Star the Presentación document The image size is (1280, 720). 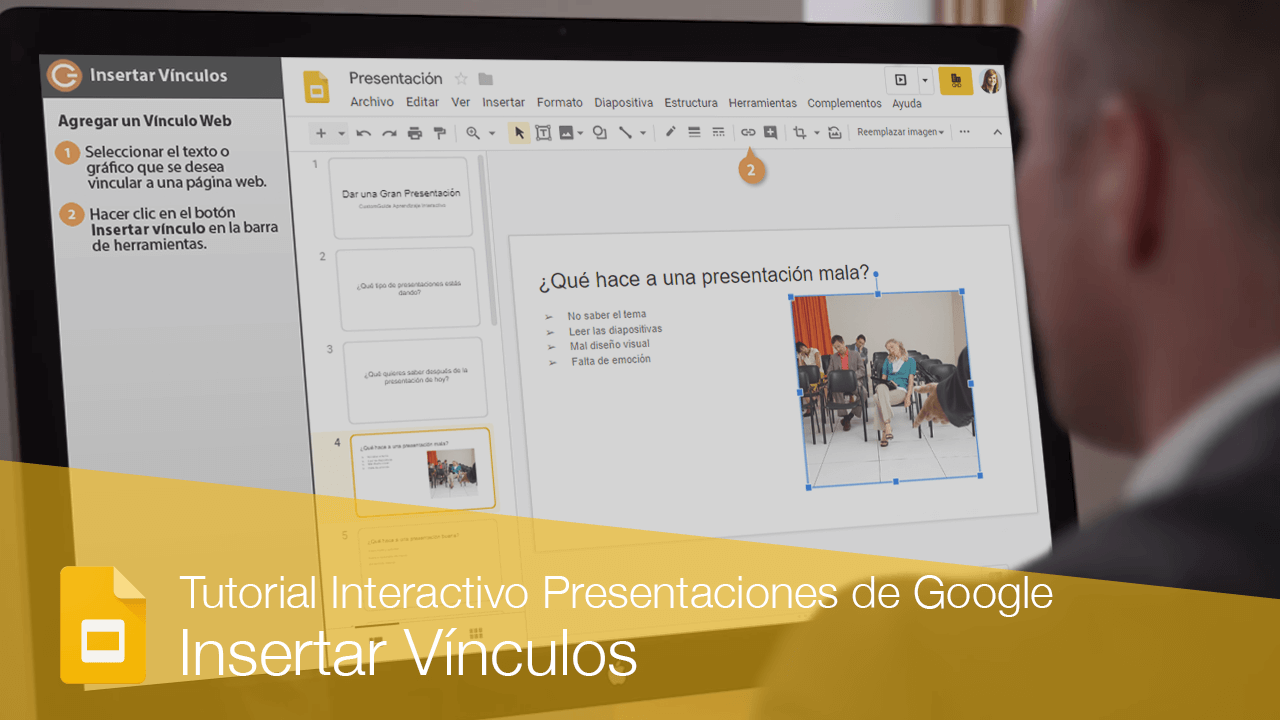[461, 79]
